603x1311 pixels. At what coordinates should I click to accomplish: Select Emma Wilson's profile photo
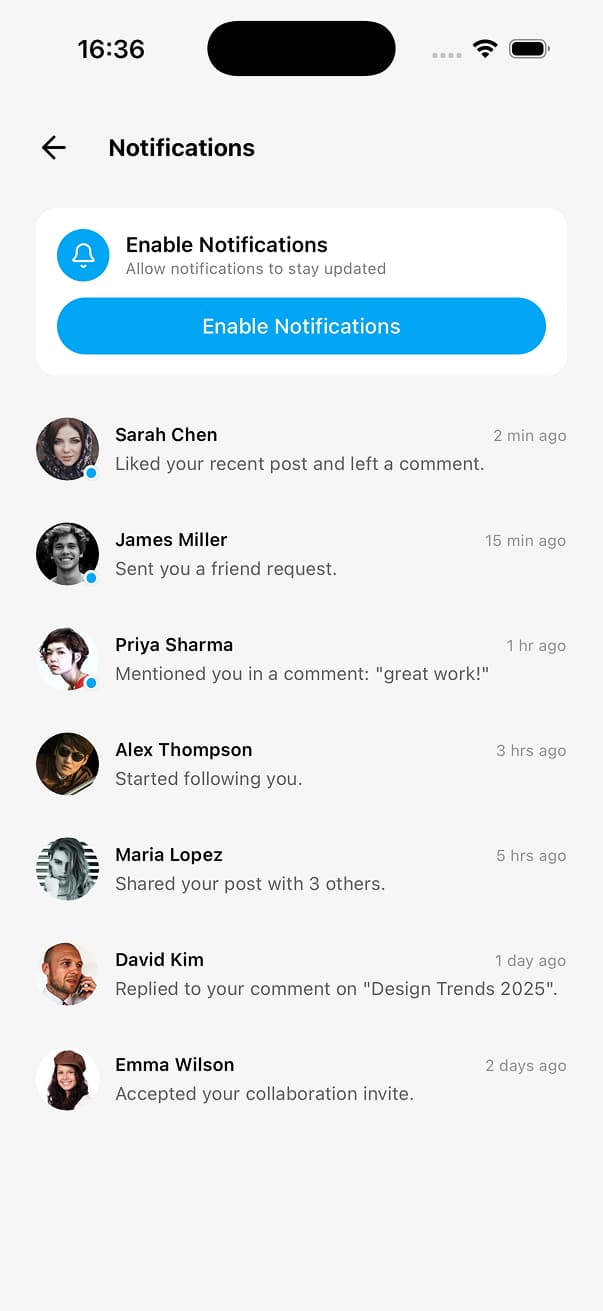(x=67, y=1079)
